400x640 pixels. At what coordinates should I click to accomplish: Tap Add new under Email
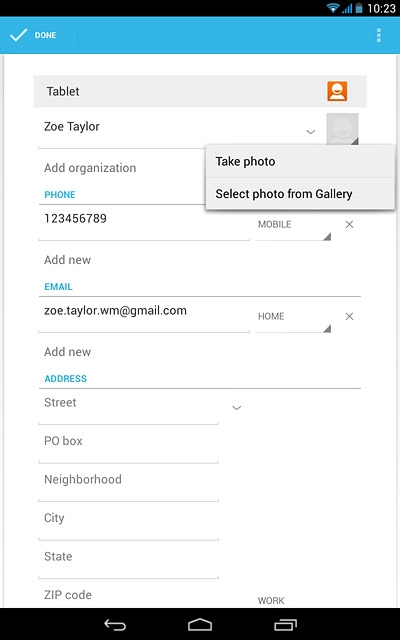point(67,352)
